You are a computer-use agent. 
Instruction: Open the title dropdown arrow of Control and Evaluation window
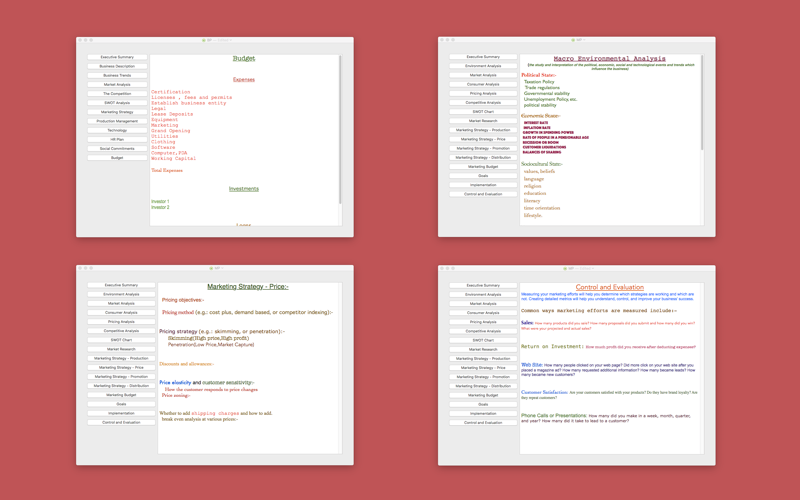tap(592, 268)
